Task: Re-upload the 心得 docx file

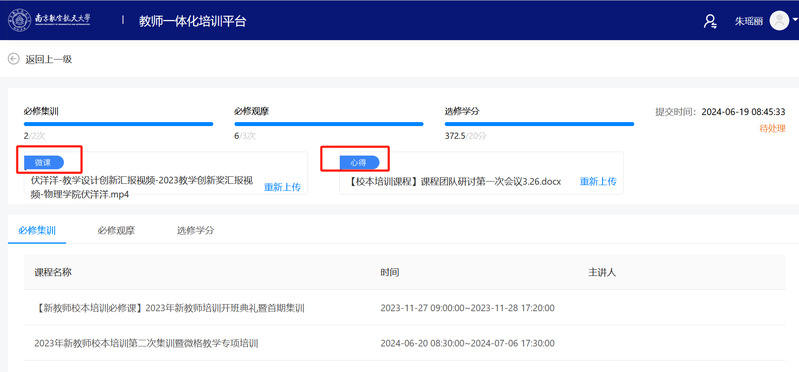Action: [x=598, y=181]
